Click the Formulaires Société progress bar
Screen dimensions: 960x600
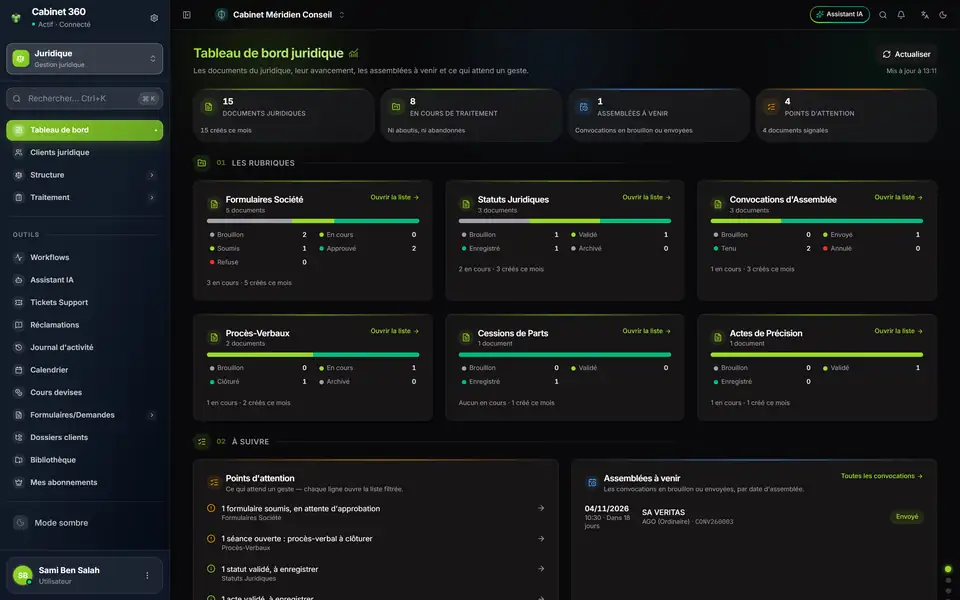pyautogui.click(x=313, y=221)
